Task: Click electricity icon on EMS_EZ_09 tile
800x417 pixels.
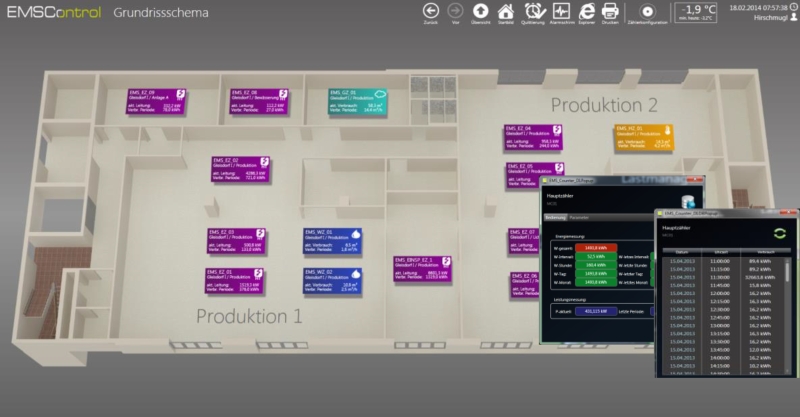Action: tap(180, 94)
